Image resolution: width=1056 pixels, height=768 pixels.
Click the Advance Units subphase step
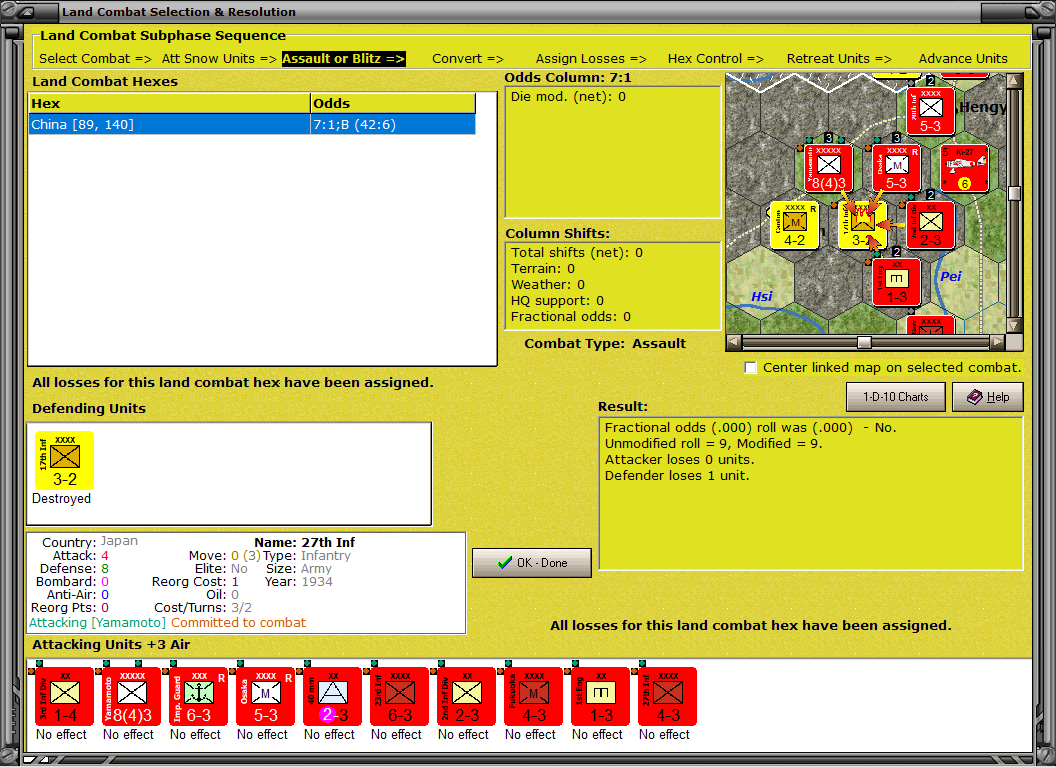[963, 59]
